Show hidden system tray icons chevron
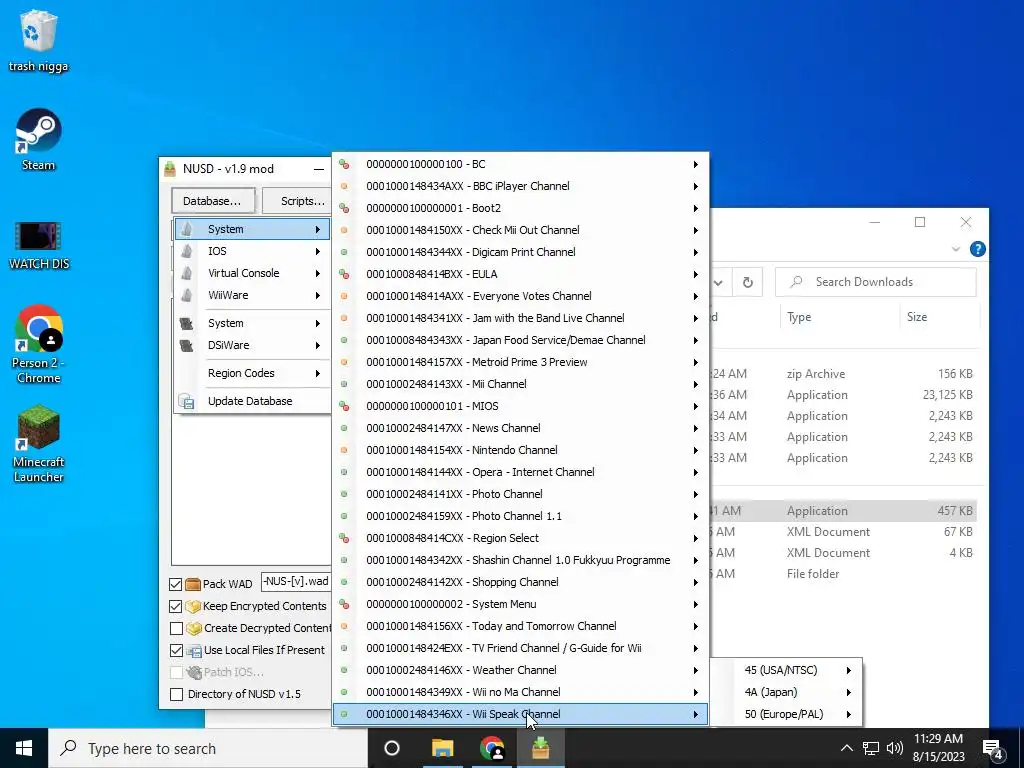This screenshot has height=768, width=1024. [x=846, y=748]
